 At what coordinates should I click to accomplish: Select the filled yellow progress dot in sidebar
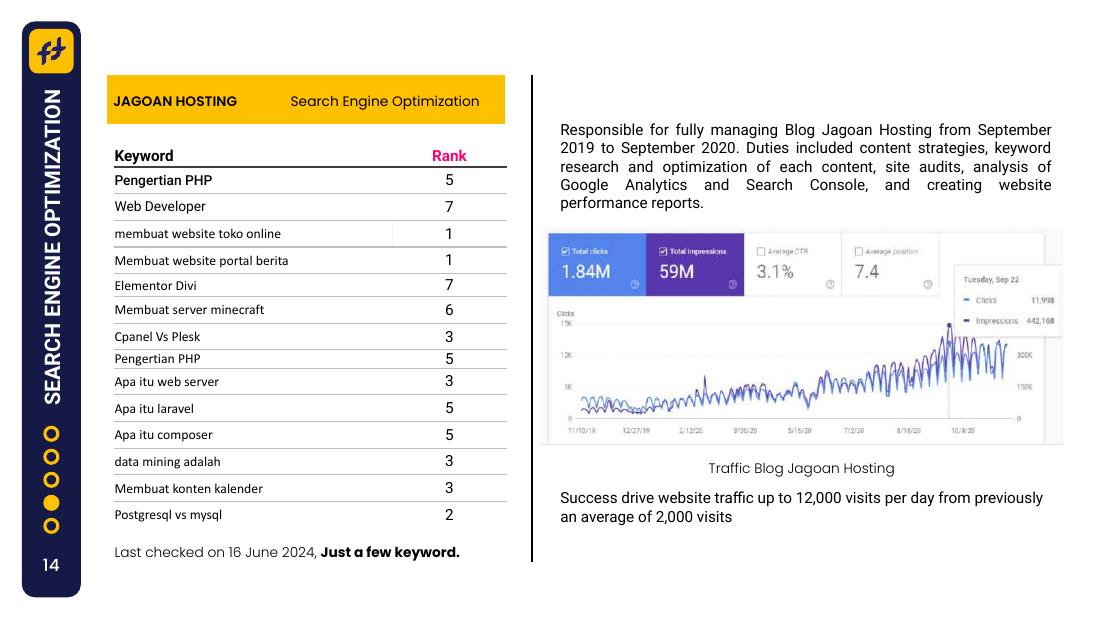click(x=51, y=503)
